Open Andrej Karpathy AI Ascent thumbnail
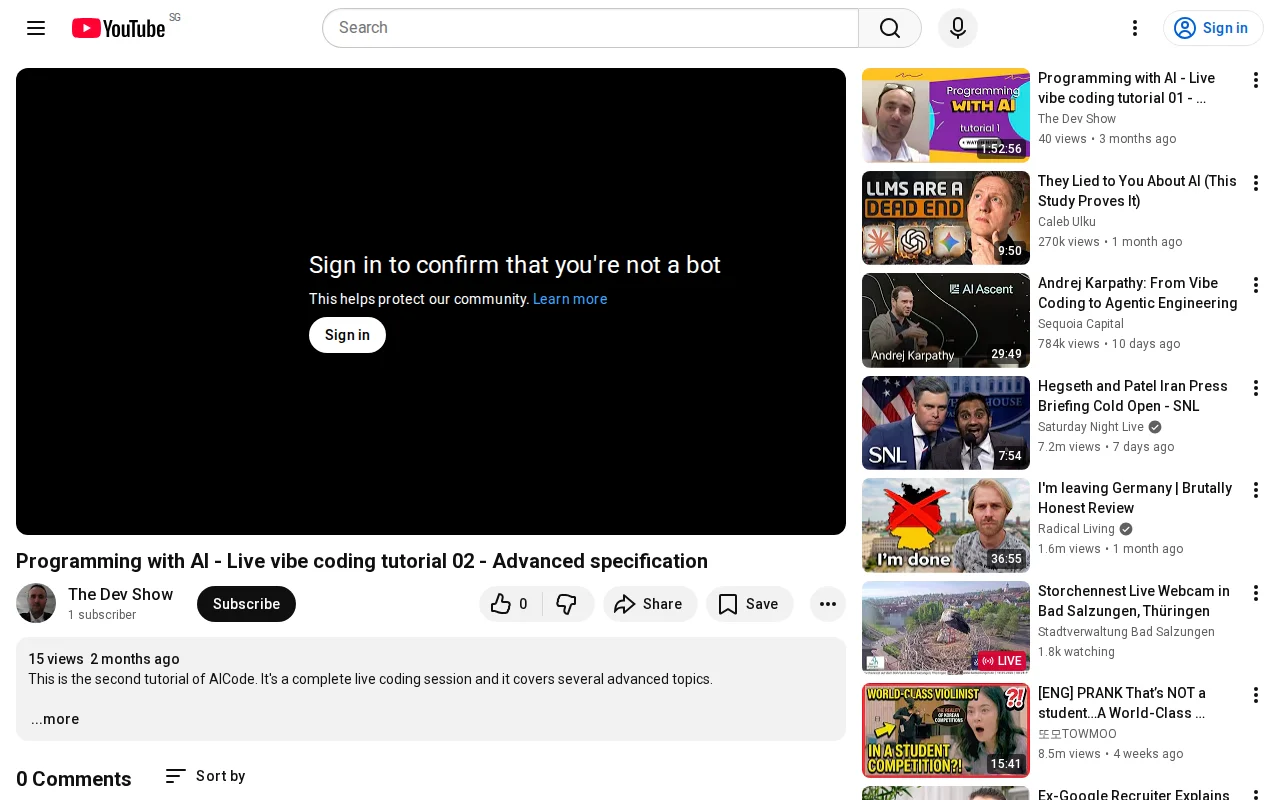 pos(946,320)
